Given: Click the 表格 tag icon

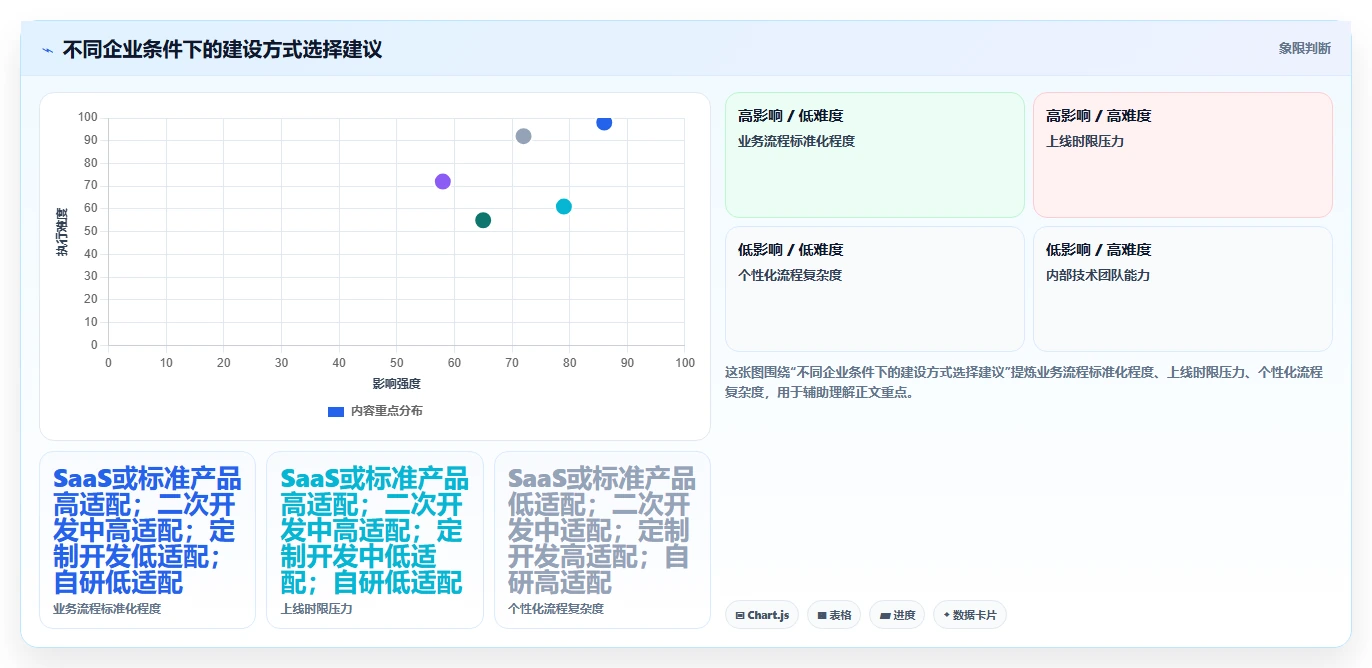Looking at the screenshot, I should tap(822, 615).
